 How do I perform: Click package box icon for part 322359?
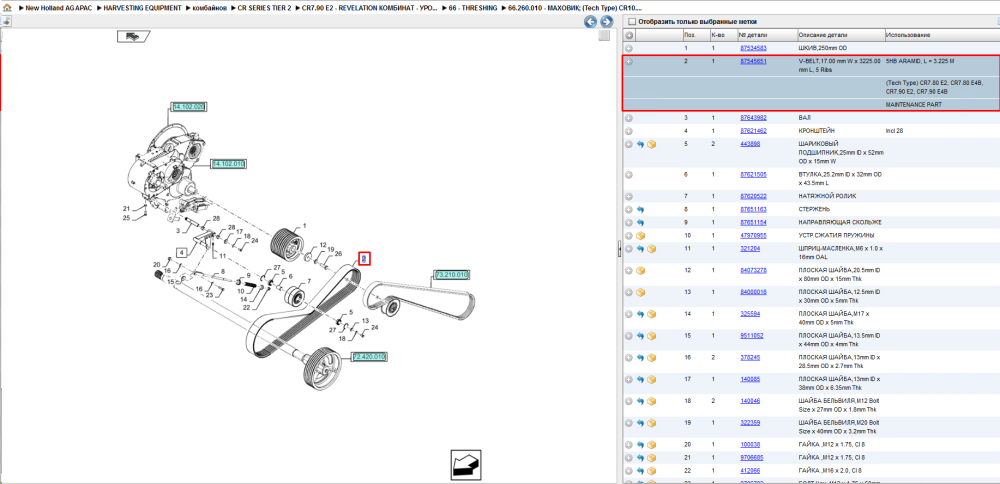[652, 423]
